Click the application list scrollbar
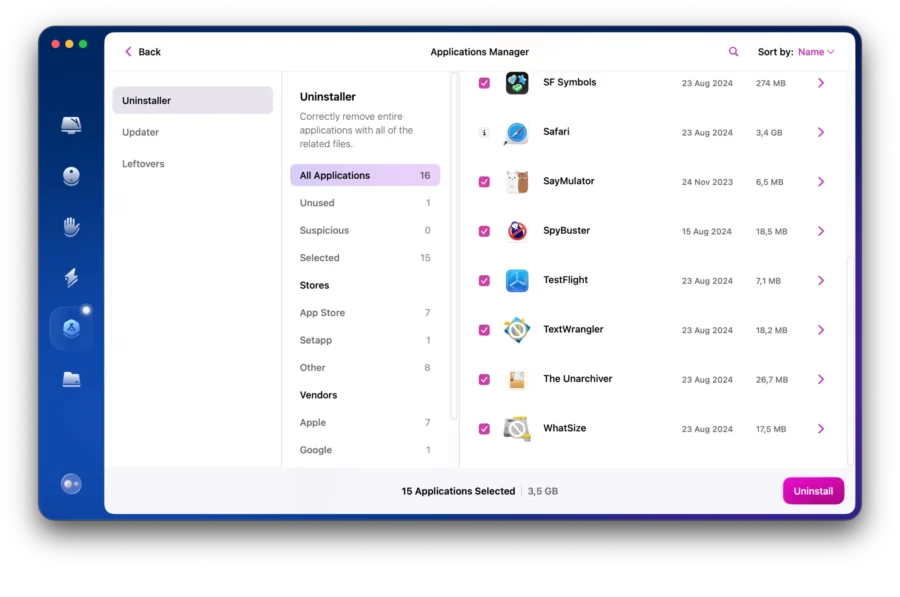Screen dimensions: 900x597 850,359
